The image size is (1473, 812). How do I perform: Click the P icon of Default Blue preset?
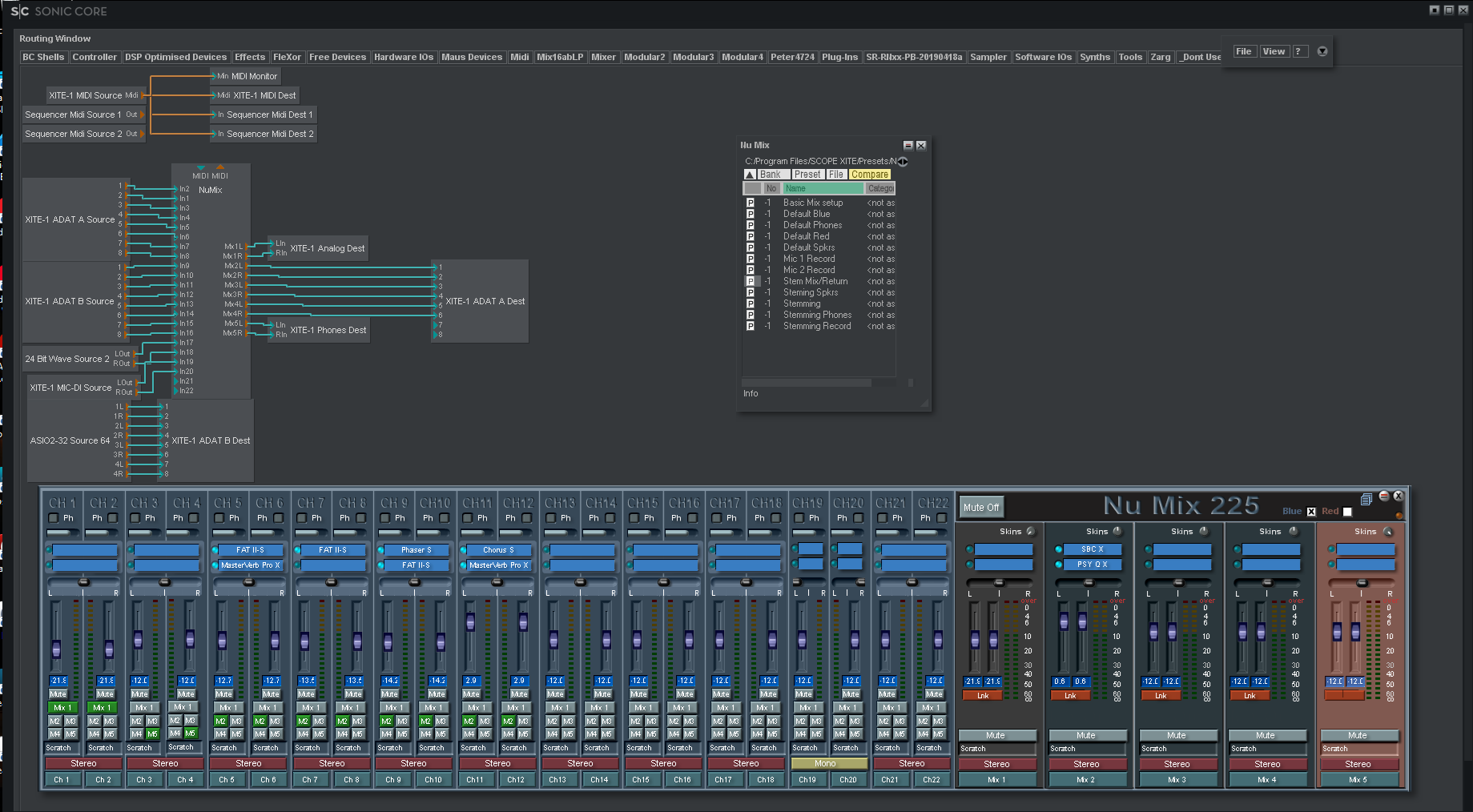[751, 214]
